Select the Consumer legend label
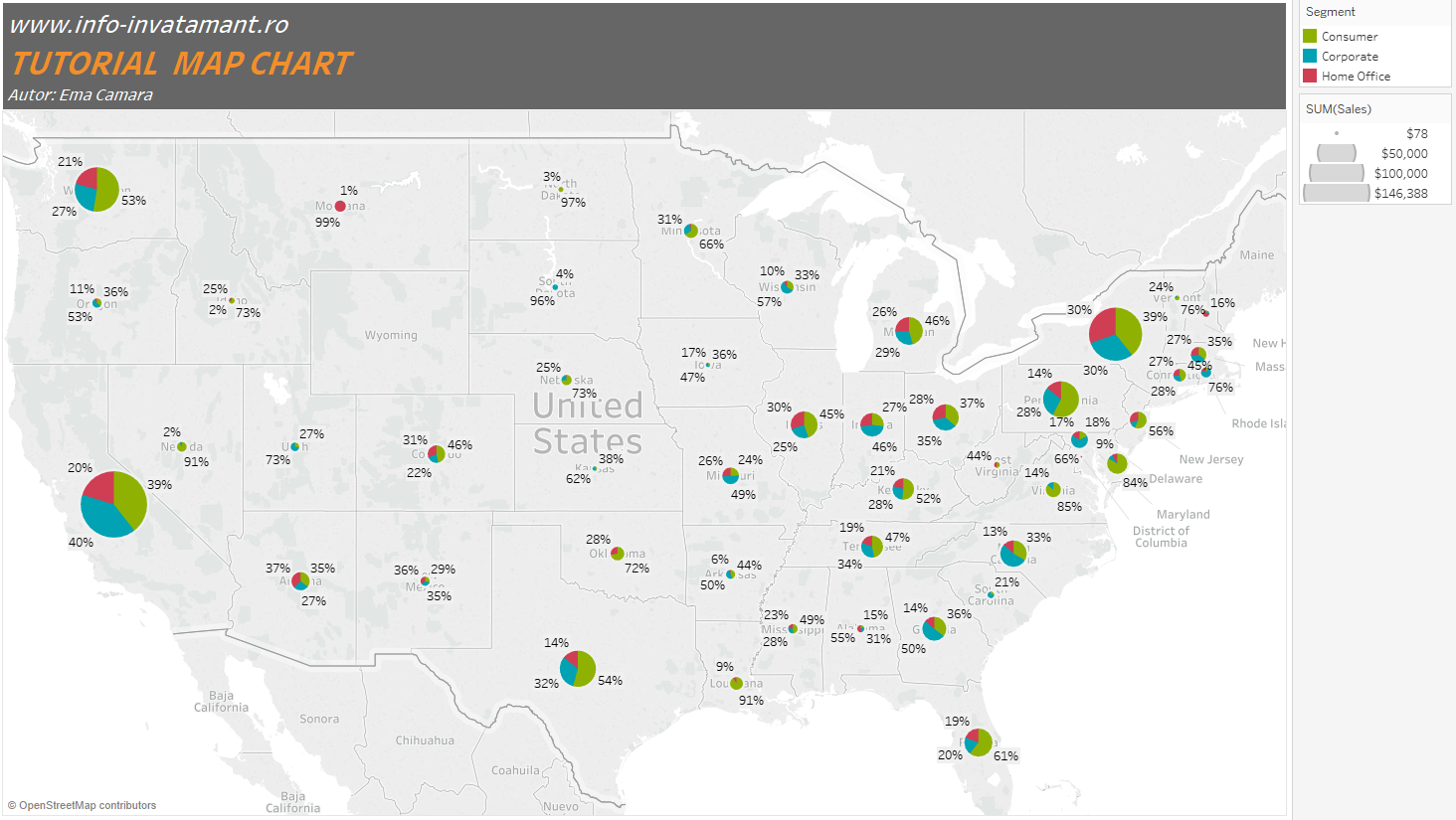The width and height of the screenshot is (1456, 820). pos(1350,37)
